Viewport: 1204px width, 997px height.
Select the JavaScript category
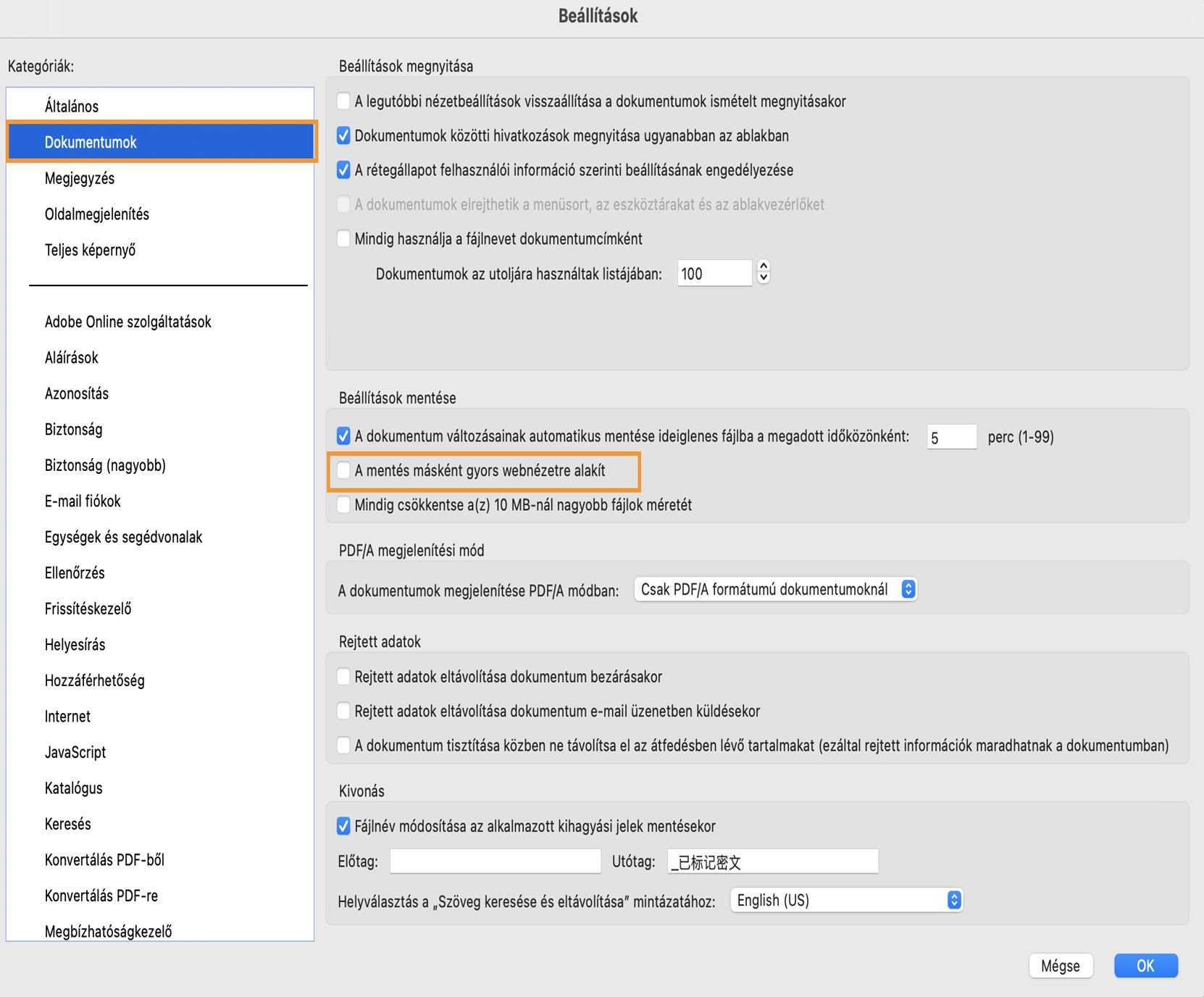pyautogui.click(x=75, y=752)
